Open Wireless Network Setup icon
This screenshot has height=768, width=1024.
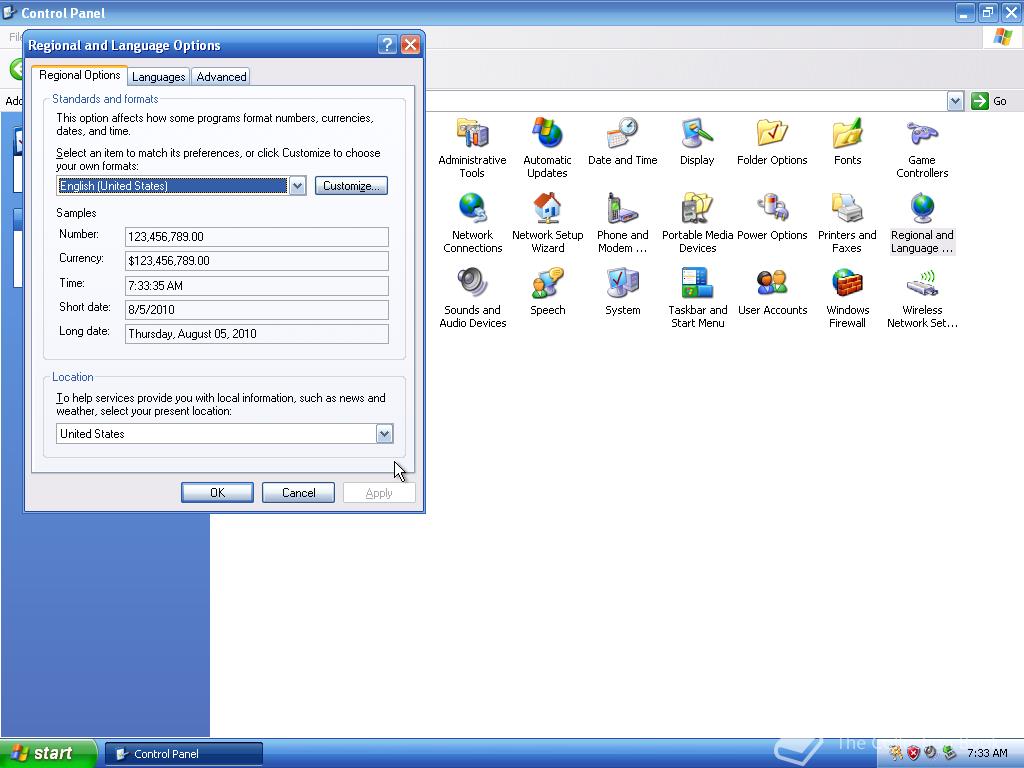click(922, 283)
